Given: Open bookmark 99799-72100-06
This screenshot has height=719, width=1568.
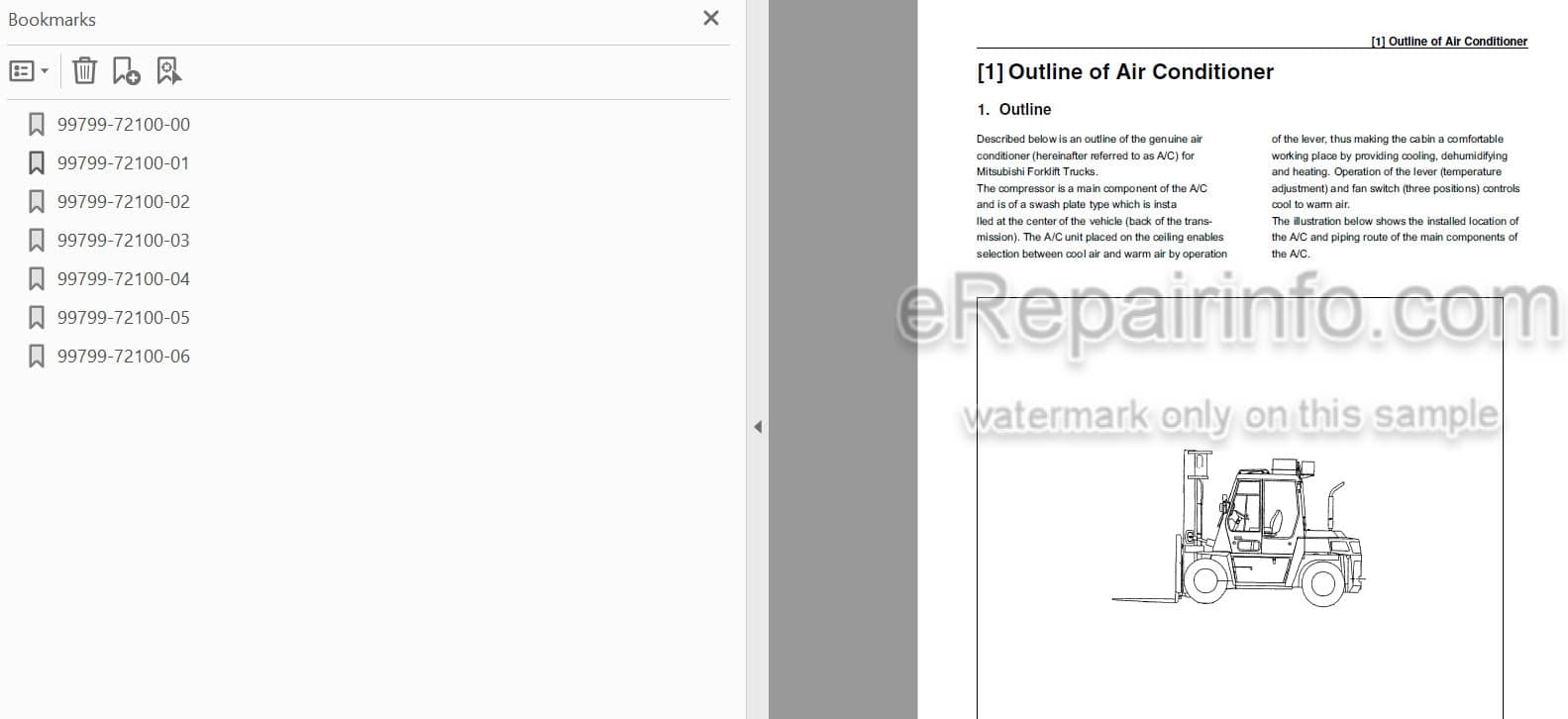Looking at the screenshot, I should 123,357.
